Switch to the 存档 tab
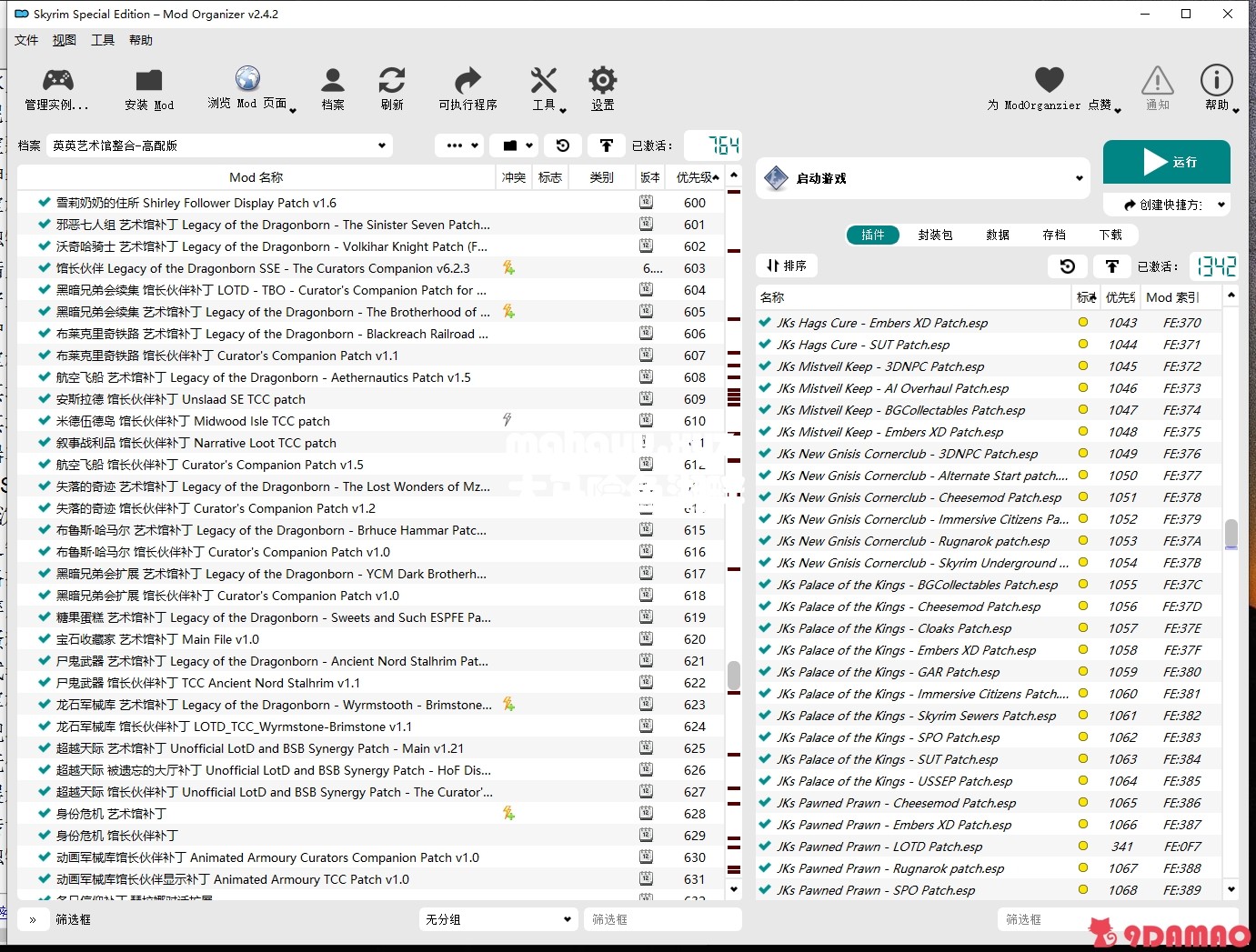Viewport: 1256px width, 952px height. [x=1054, y=235]
